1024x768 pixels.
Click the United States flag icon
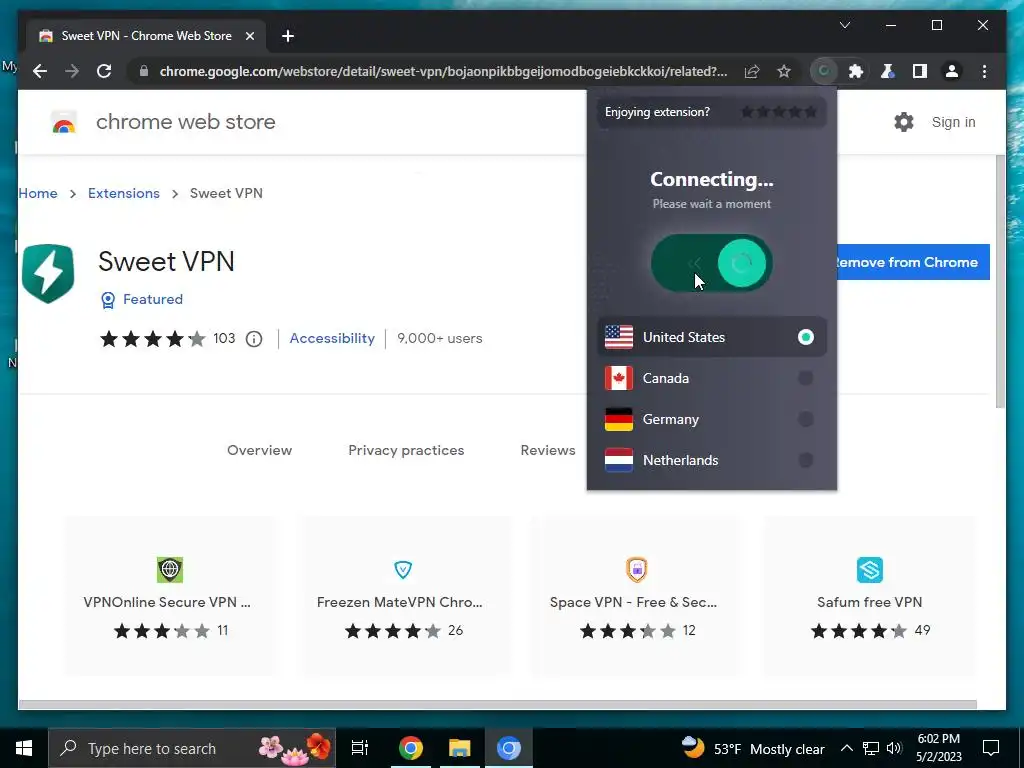[x=618, y=337]
